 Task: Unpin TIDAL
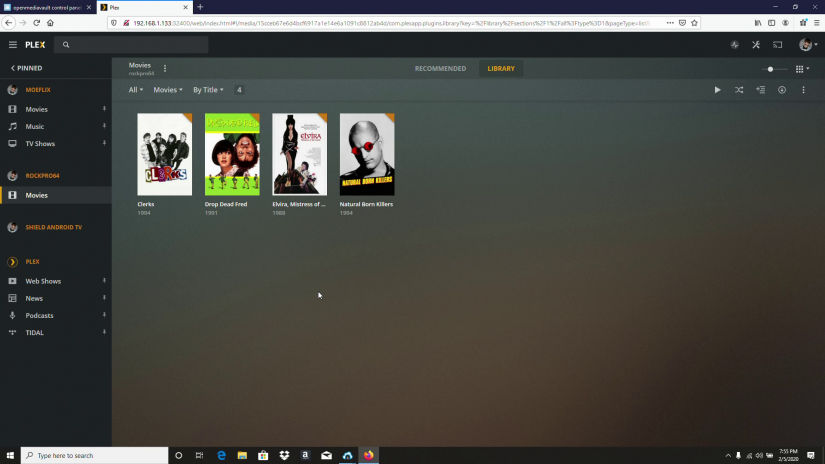[x=104, y=332]
